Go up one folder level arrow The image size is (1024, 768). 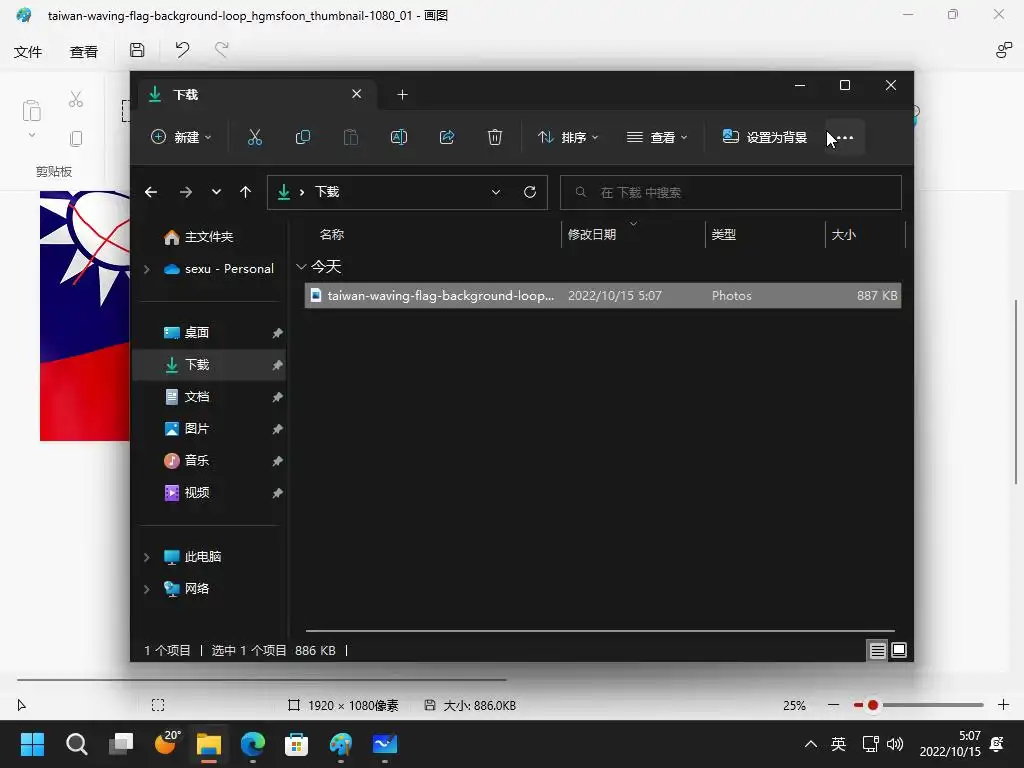pos(246,192)
